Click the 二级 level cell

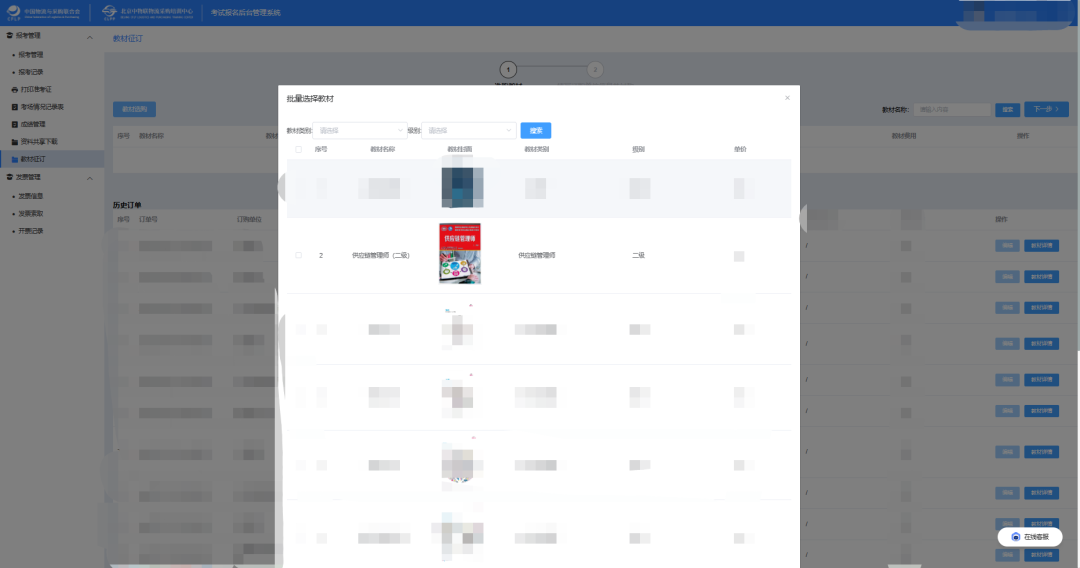pyautogui.click(x=638, y=255)
